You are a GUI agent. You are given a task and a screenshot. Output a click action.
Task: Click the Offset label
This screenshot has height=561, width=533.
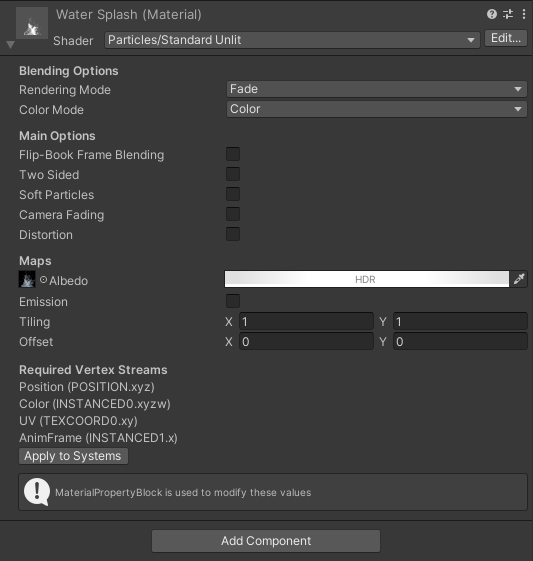36,342
